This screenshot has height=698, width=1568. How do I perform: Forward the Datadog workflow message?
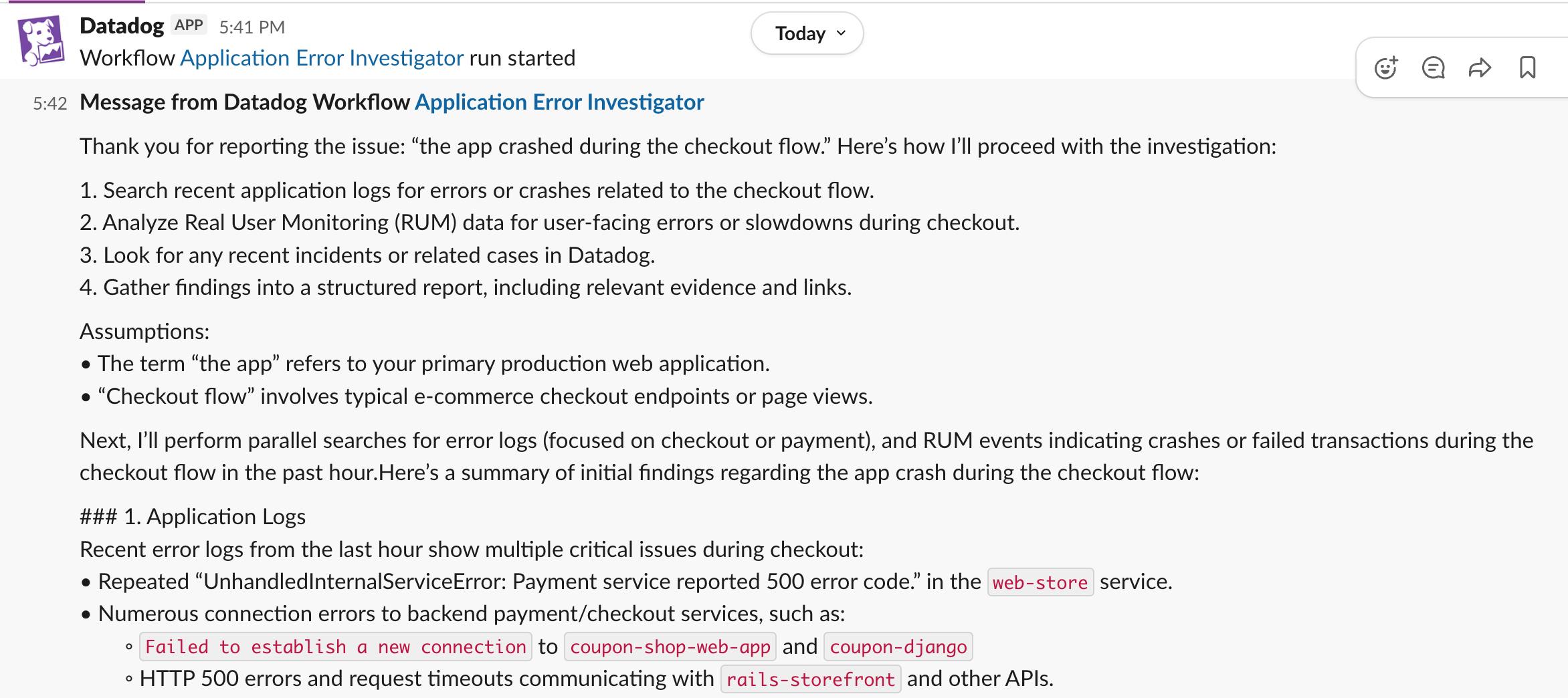(1480, 67)
